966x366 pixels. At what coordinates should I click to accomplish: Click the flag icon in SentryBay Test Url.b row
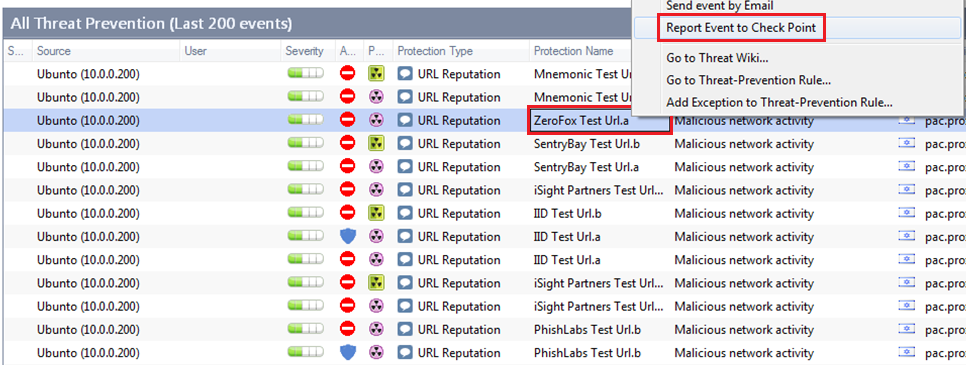click(906, 144)
